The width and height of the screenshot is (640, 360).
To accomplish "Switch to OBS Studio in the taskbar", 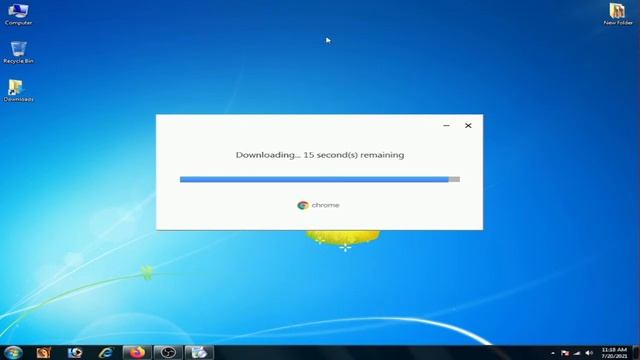I will pyautogui.click(x=168, y=353).
